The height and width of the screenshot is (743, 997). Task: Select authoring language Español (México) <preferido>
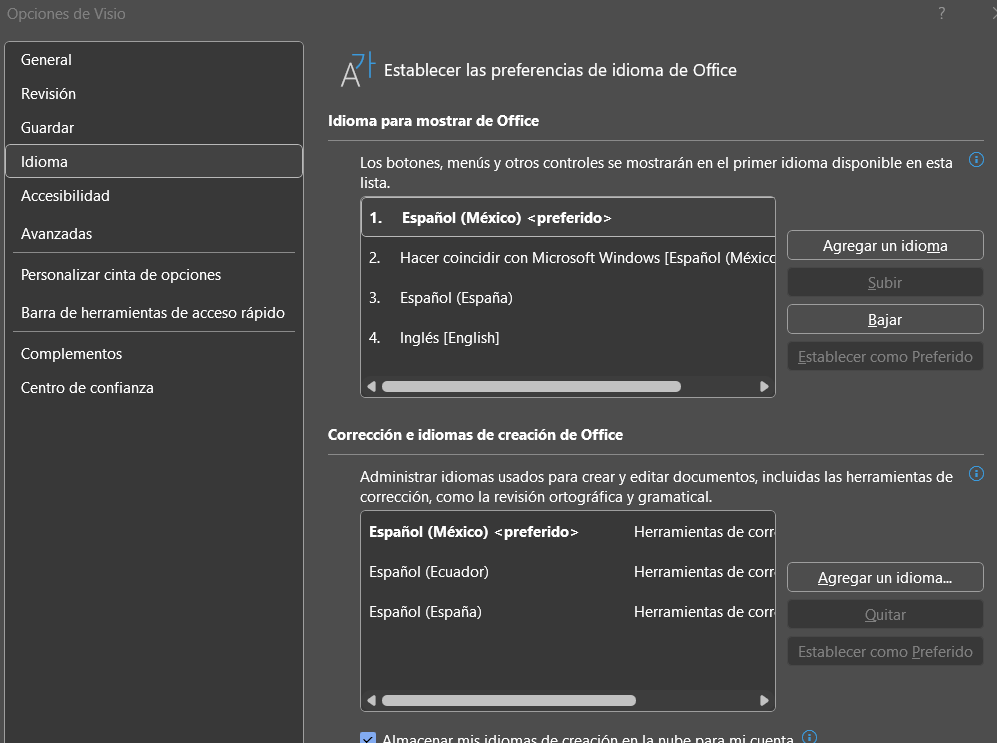click(568, 532)
